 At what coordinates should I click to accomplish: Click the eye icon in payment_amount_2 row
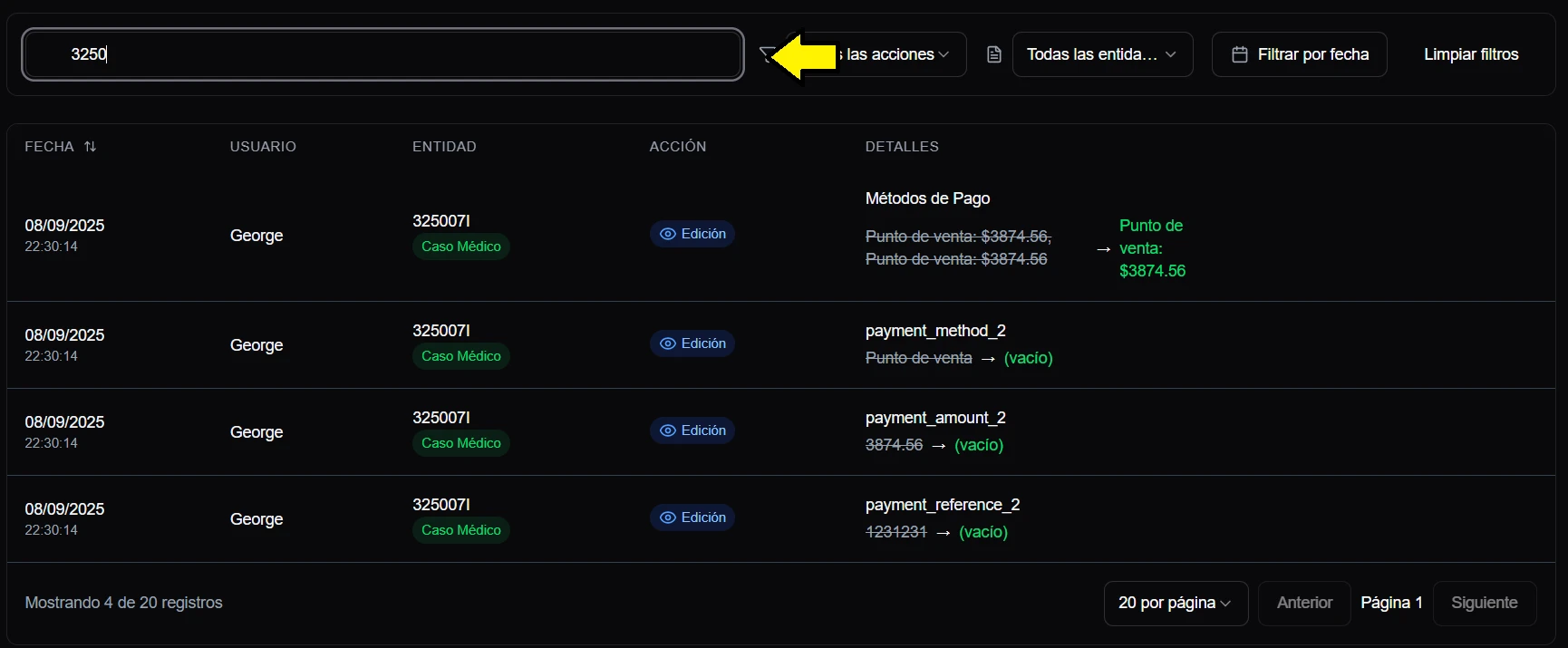(x=668, y=430)
